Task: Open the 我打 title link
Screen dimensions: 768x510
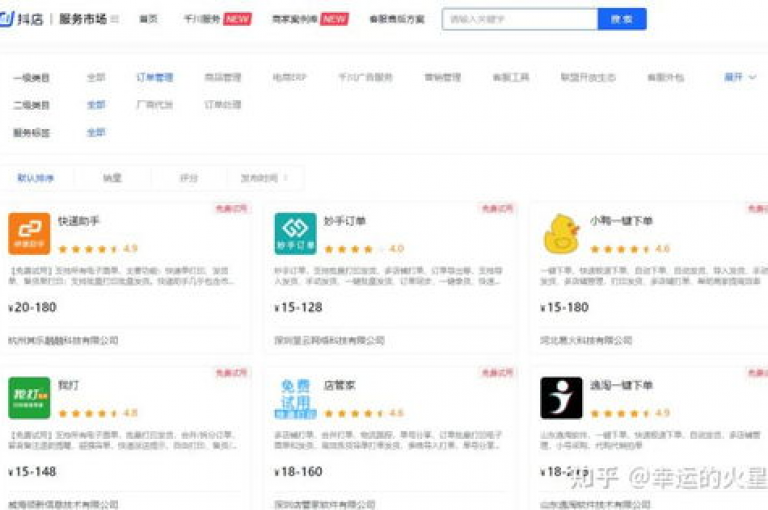Action: 69,385
